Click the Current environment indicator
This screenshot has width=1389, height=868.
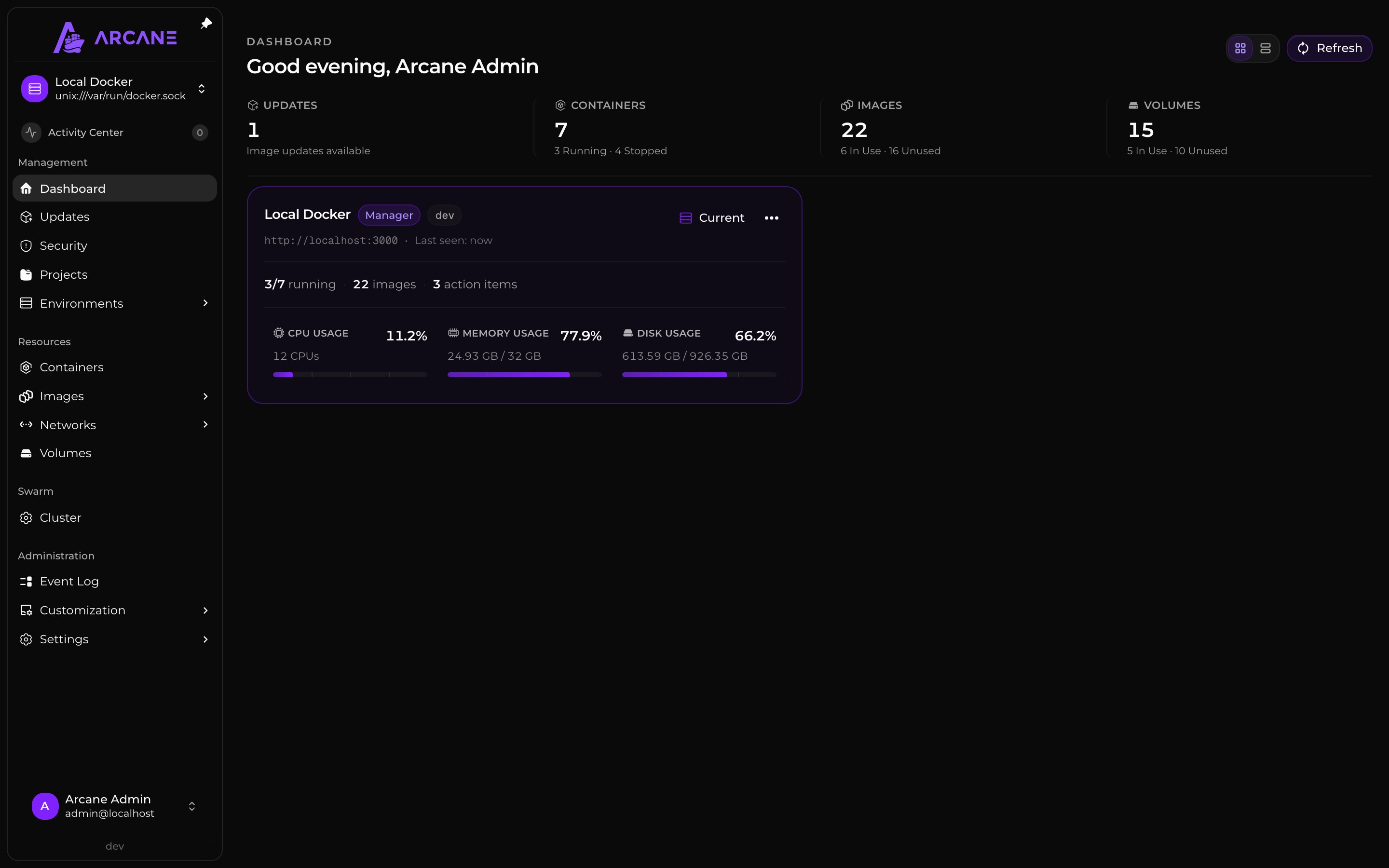click(712, 218)
